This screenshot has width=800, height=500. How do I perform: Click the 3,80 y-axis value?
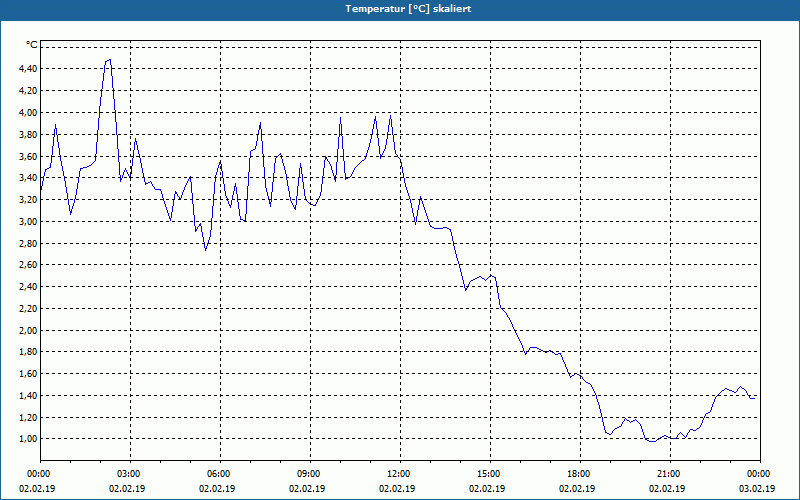(x=28, y=134)
